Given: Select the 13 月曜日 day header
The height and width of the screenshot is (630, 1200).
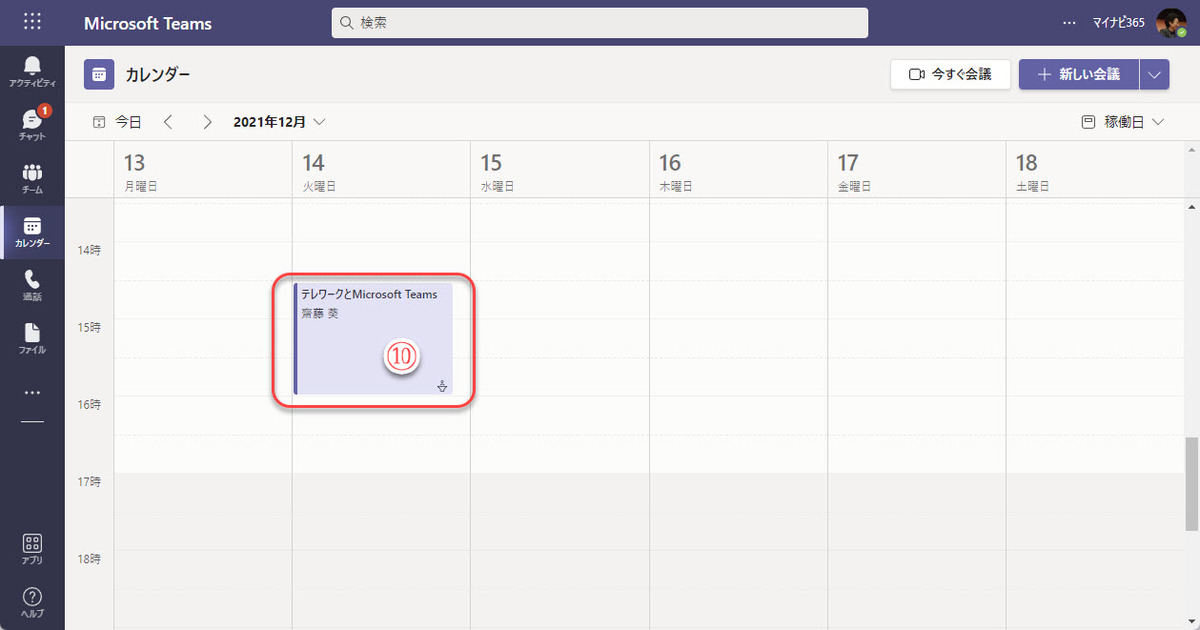Looking at the screenshot, I should tap(203, 170).
